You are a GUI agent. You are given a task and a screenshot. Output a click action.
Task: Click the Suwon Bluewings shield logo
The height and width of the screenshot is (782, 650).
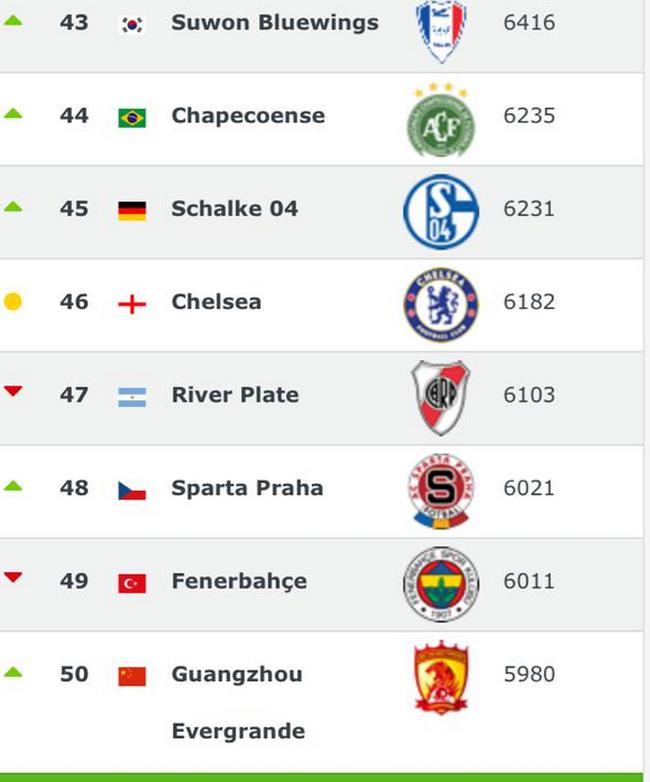point(441,31)
